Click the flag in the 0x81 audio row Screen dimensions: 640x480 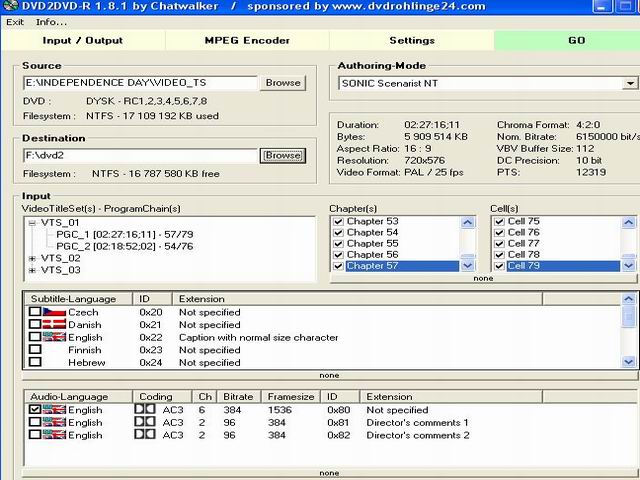(54, 422)
